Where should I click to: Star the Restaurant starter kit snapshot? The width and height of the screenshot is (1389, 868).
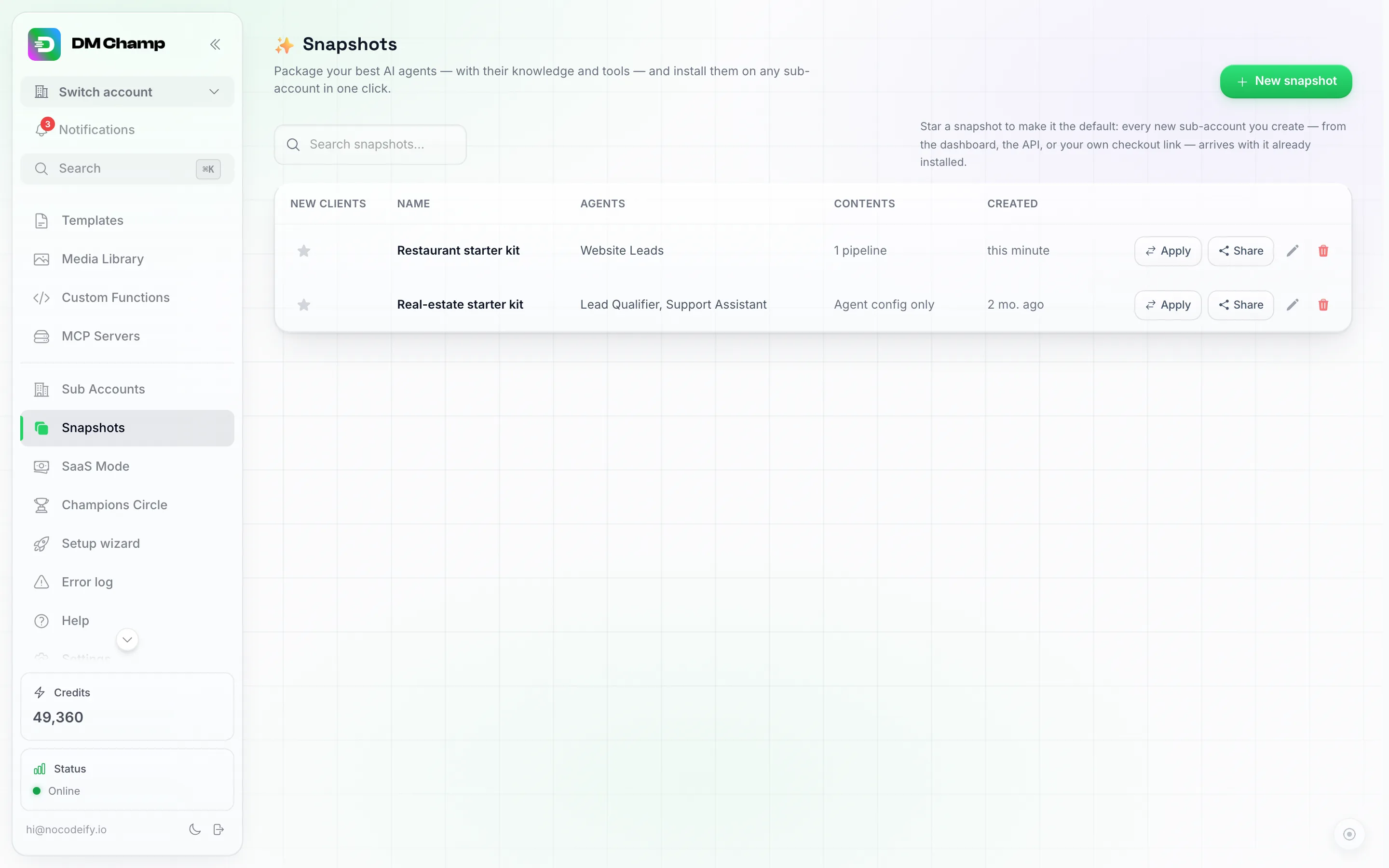[x=304, y=251]
